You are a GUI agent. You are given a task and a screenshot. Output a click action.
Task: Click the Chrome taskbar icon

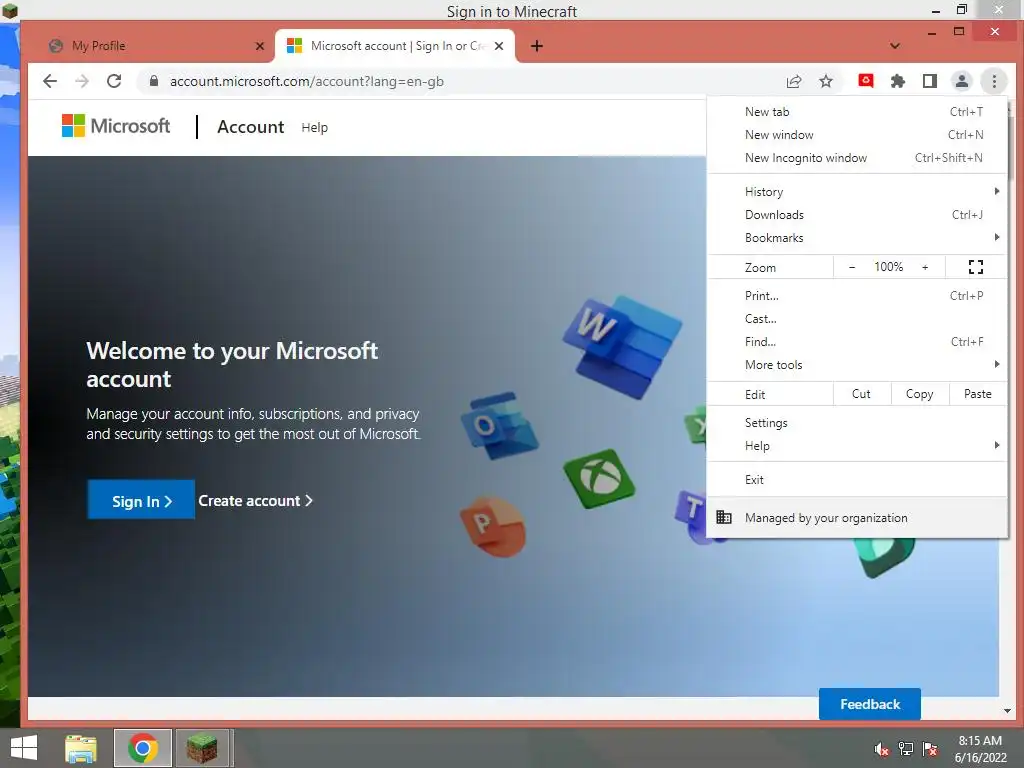(x=143, y=748)
